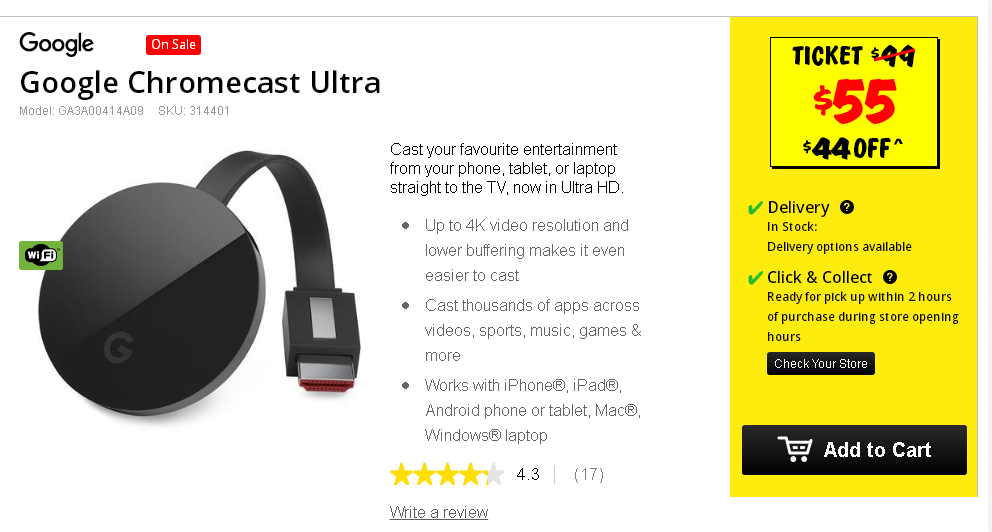Click the review count (17)
Image resolution: width=992 pixels, height=532 pixels.
(x=588, y=474)
